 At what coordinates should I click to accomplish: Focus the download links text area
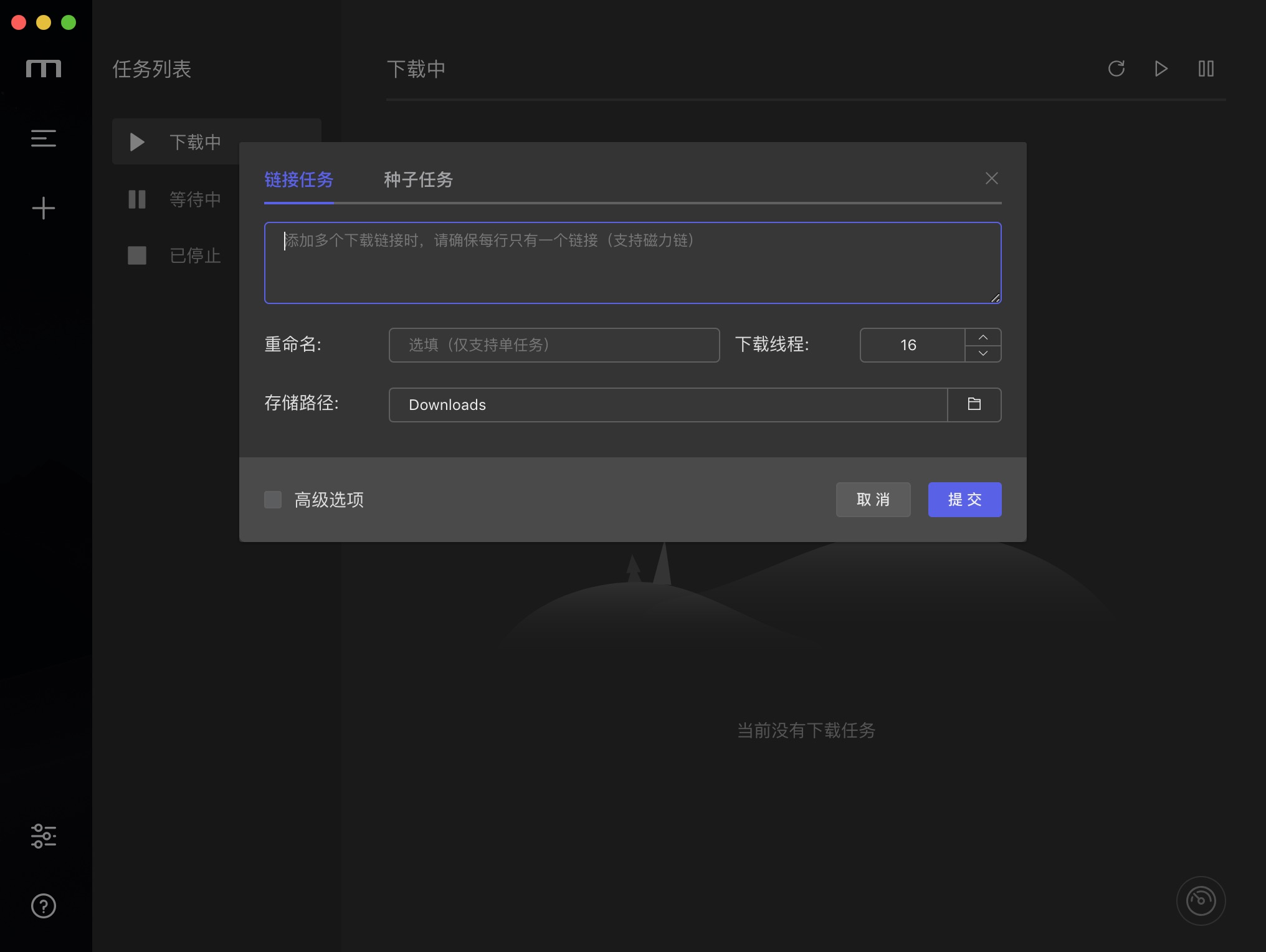[633, 263]
